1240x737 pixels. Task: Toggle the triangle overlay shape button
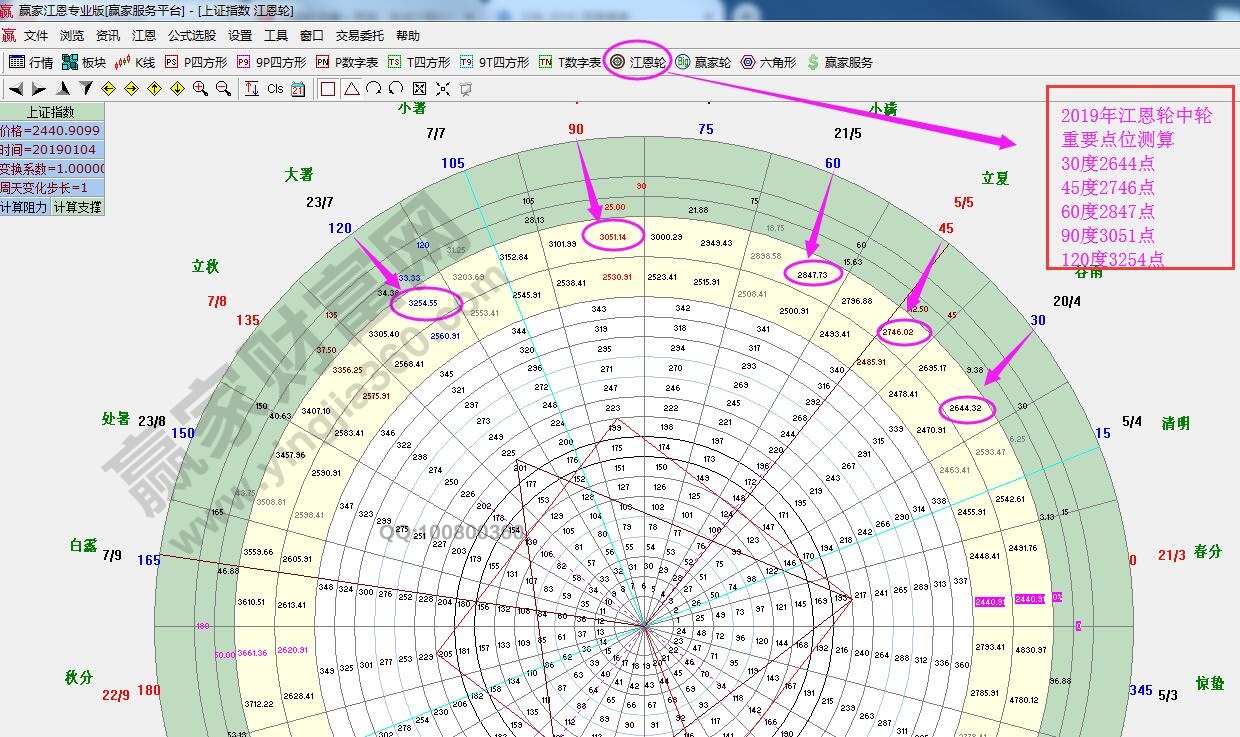click(351, 89)
